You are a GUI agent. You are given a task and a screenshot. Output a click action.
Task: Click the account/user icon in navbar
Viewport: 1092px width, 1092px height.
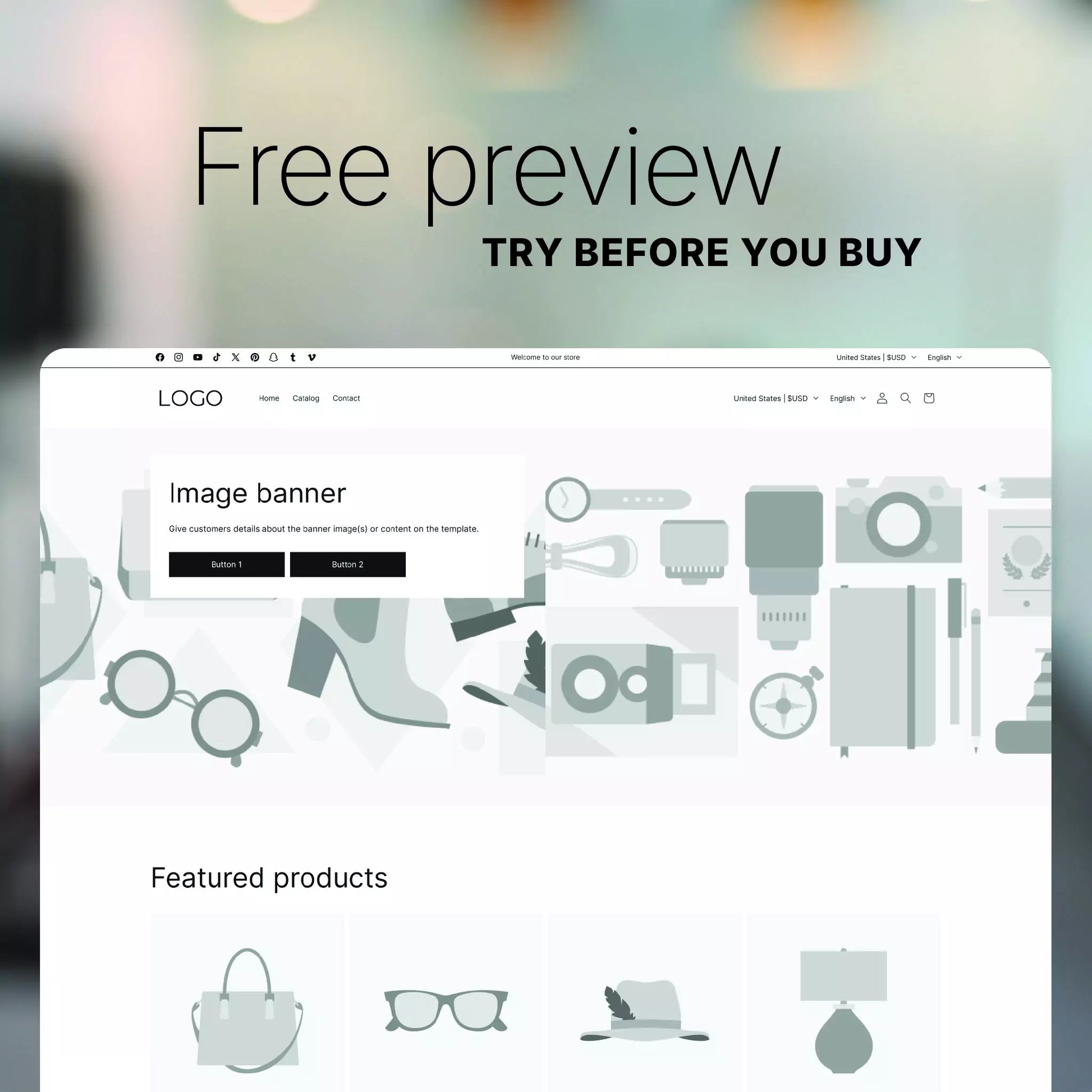(882, 398)
